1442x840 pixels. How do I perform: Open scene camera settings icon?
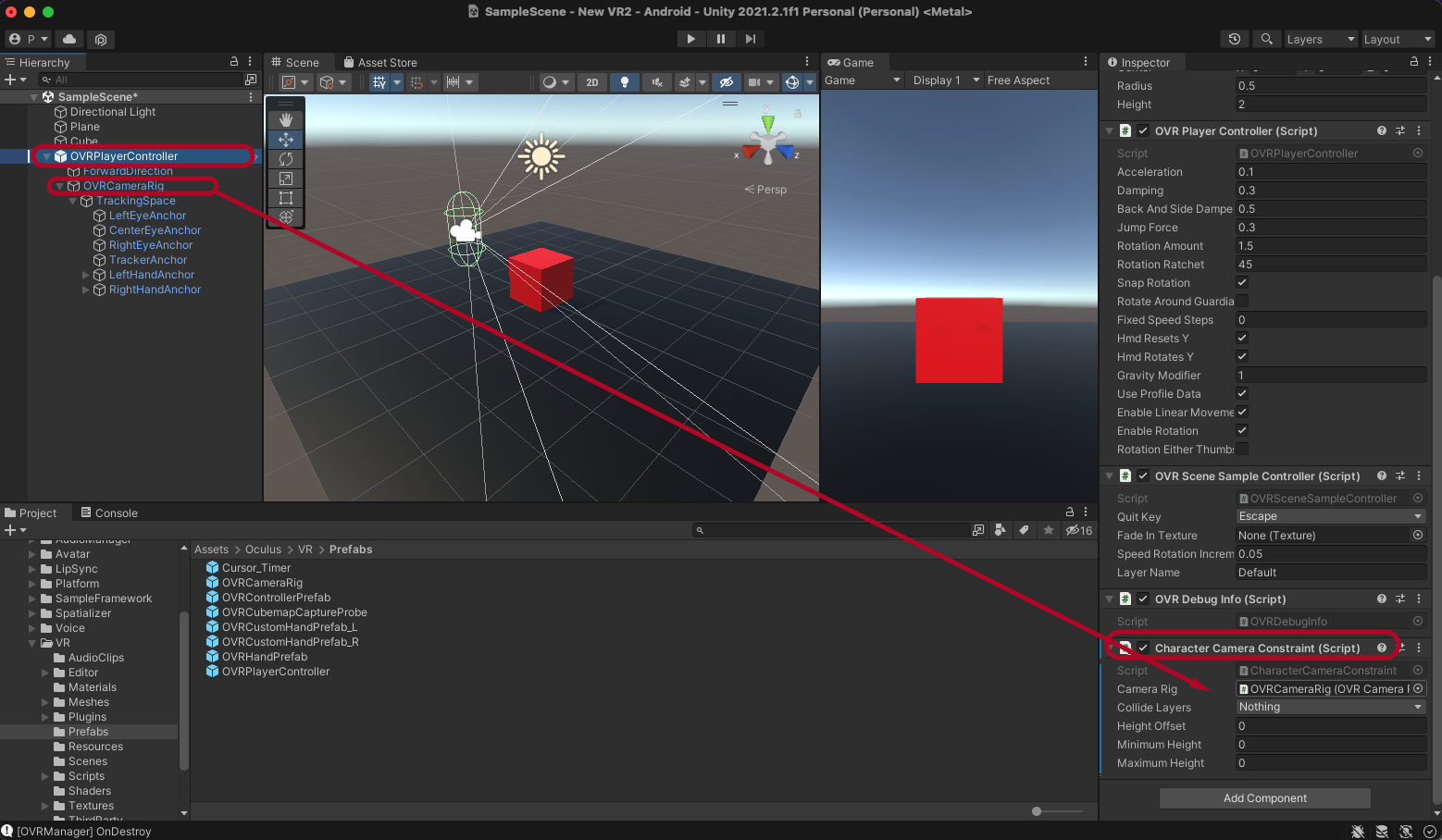point(754,82)
